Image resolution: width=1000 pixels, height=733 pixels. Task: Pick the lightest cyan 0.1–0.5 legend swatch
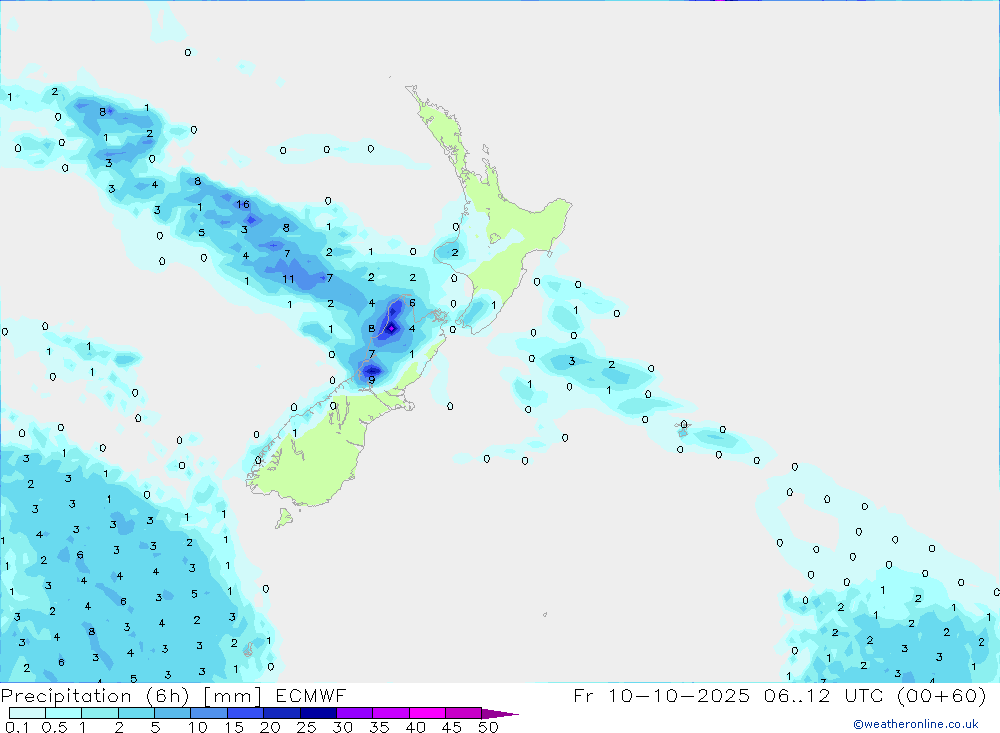[x=27, y=713]
